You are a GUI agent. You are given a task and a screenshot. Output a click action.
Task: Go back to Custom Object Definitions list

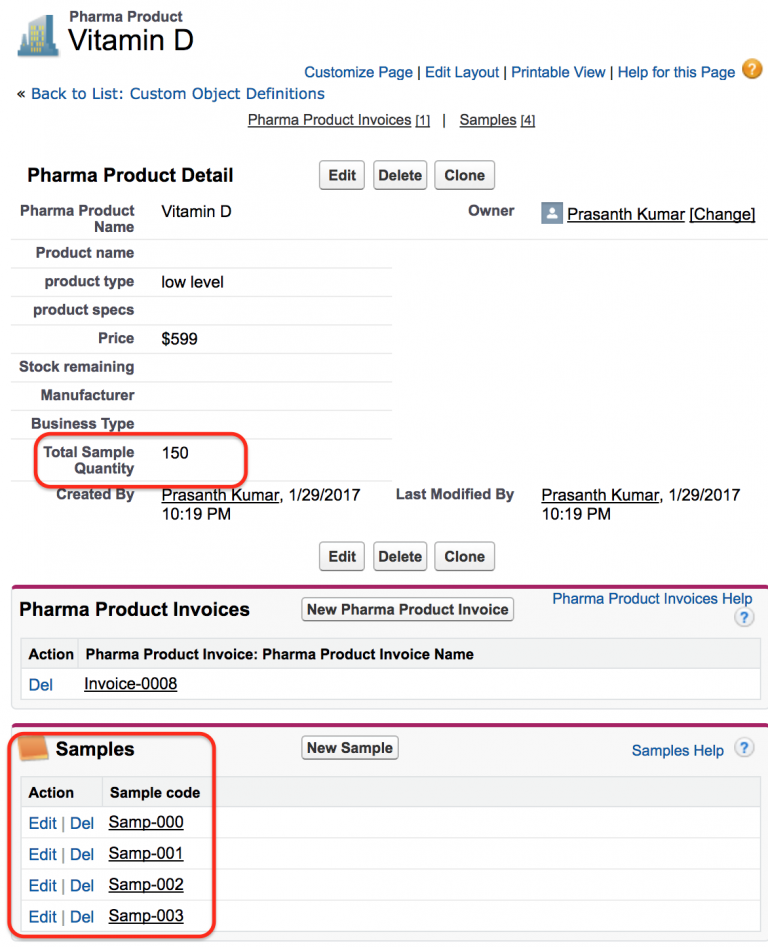click(177, 93)
